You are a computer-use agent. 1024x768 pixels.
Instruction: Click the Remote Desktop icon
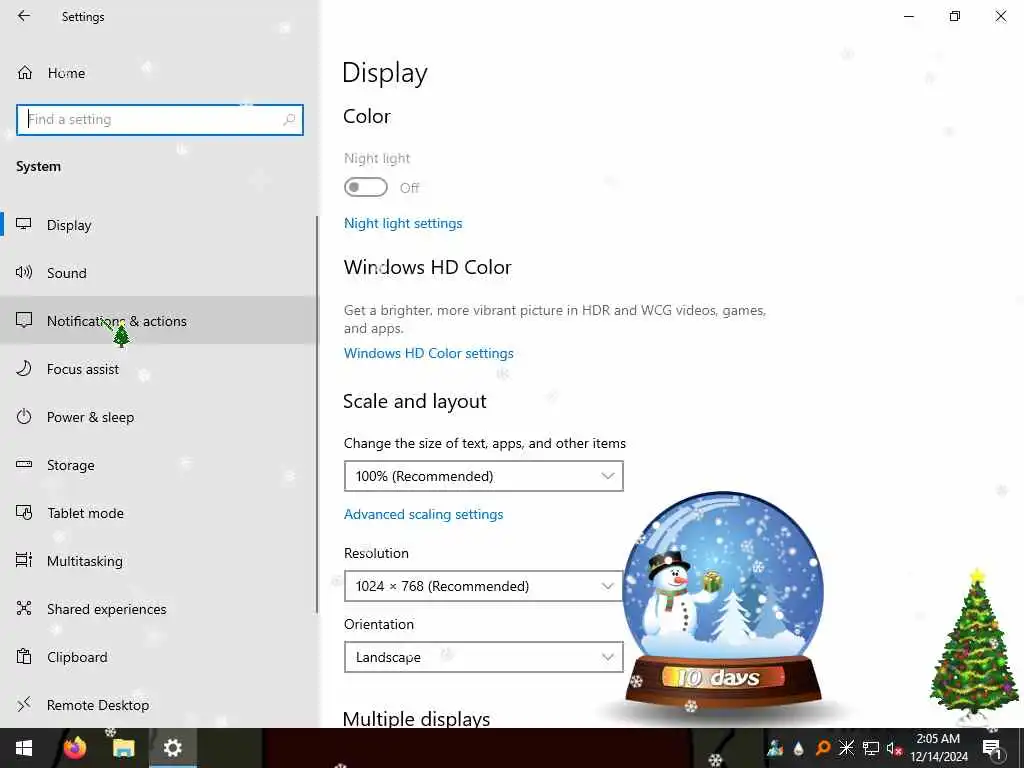coord(24,705)
